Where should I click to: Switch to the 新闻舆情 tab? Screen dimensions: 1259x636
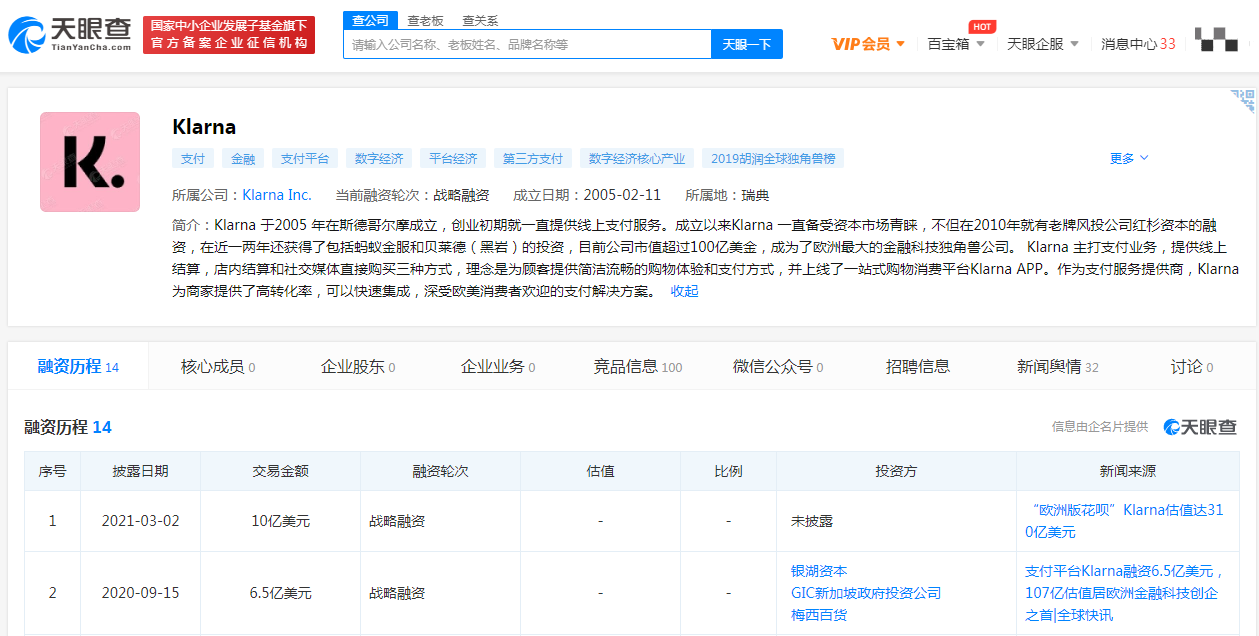(x=1058, y=366)
